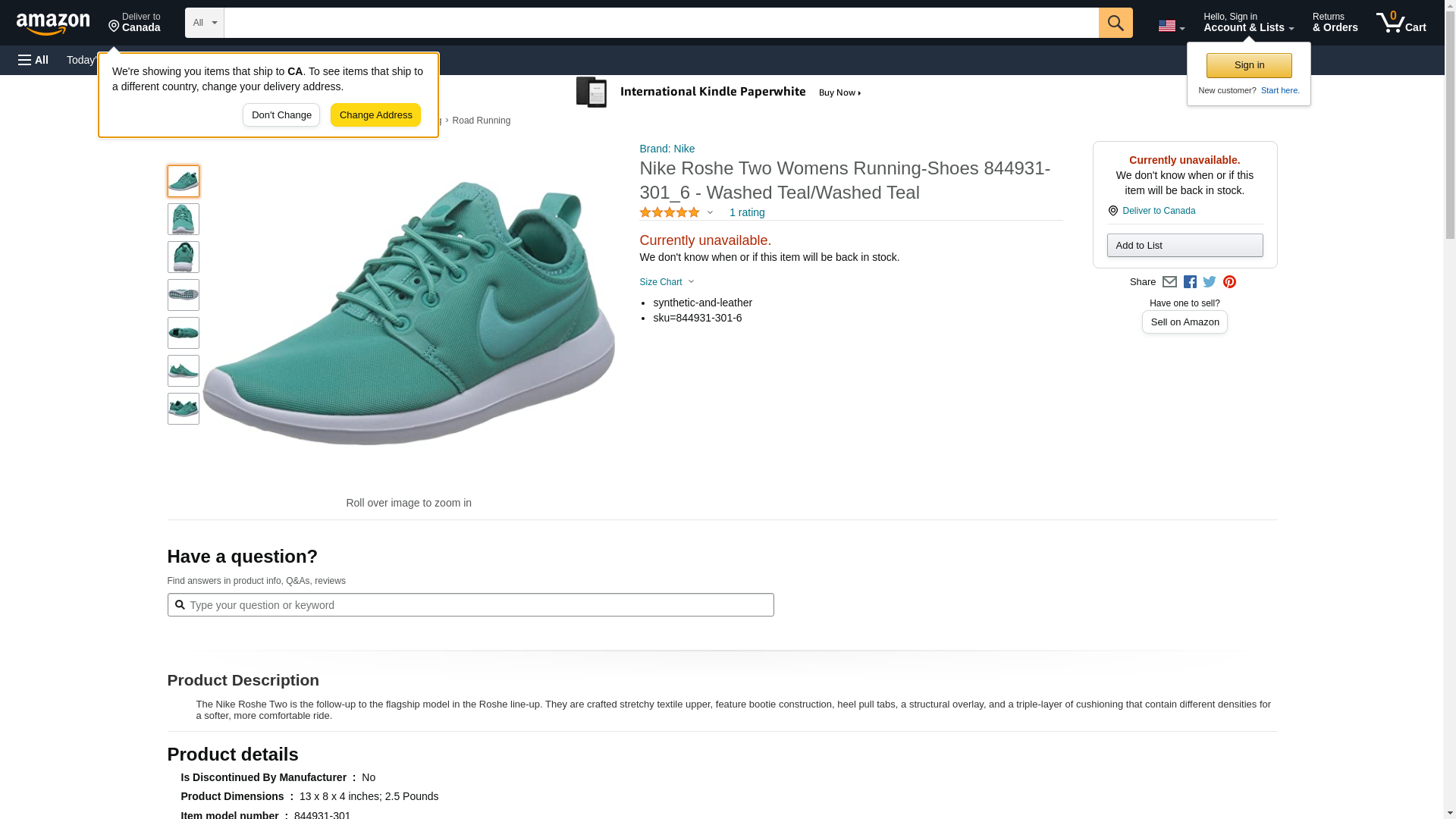Screen dimensions: 1456x819
Task: Open the Brand: Nike link
Action: pyautogui.click(x=667, y=149)
